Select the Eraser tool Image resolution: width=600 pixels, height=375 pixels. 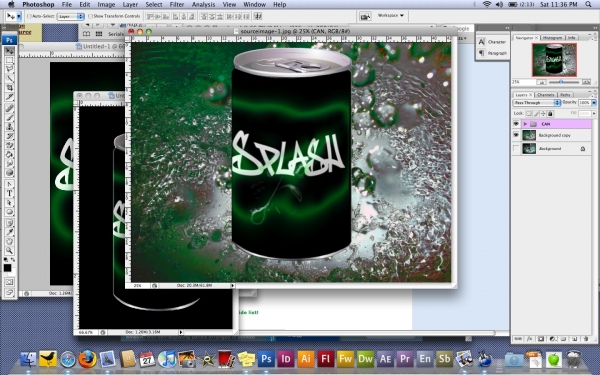[9, 145]
